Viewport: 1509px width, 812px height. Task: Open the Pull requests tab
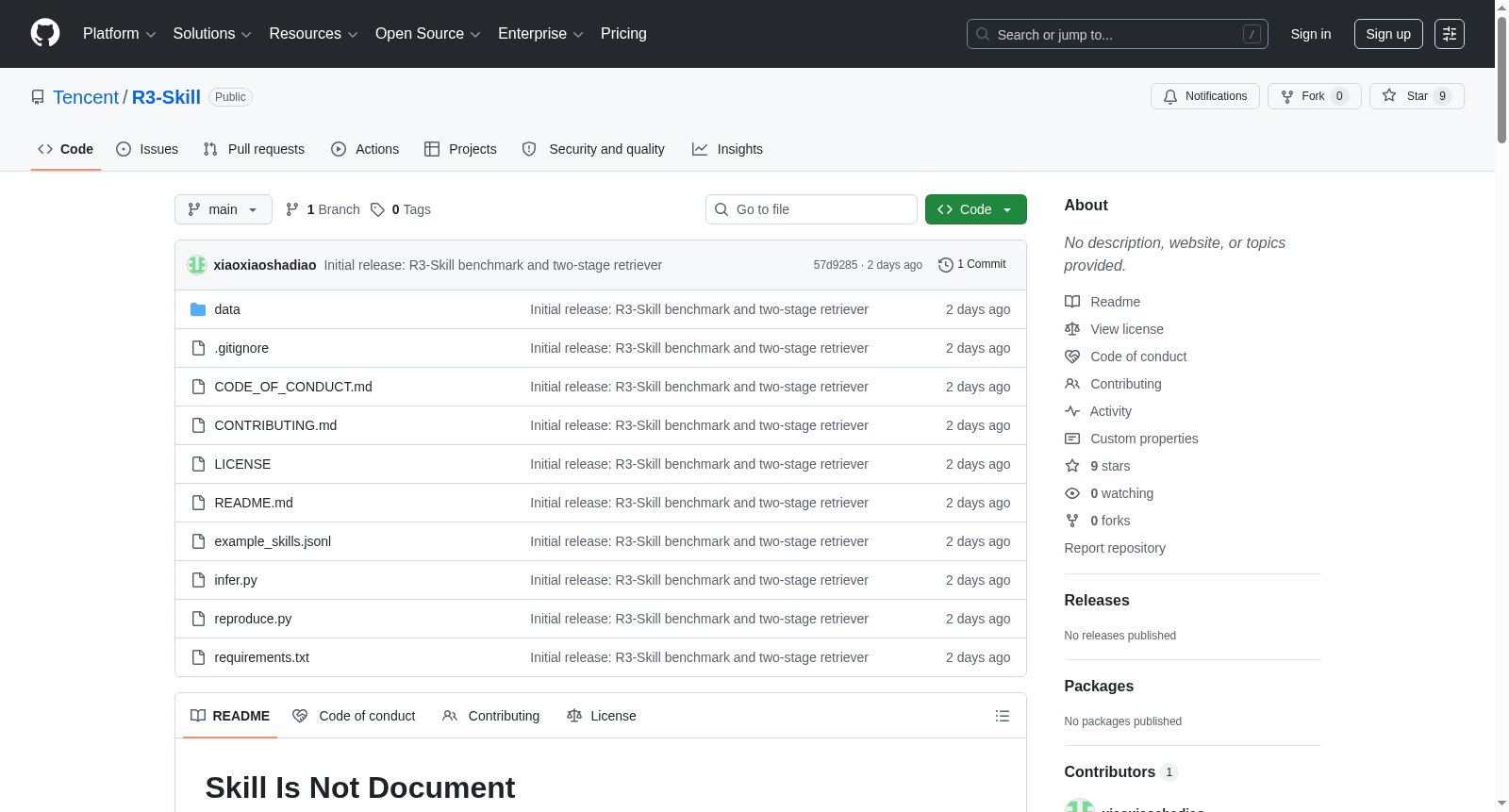(254, 149)
